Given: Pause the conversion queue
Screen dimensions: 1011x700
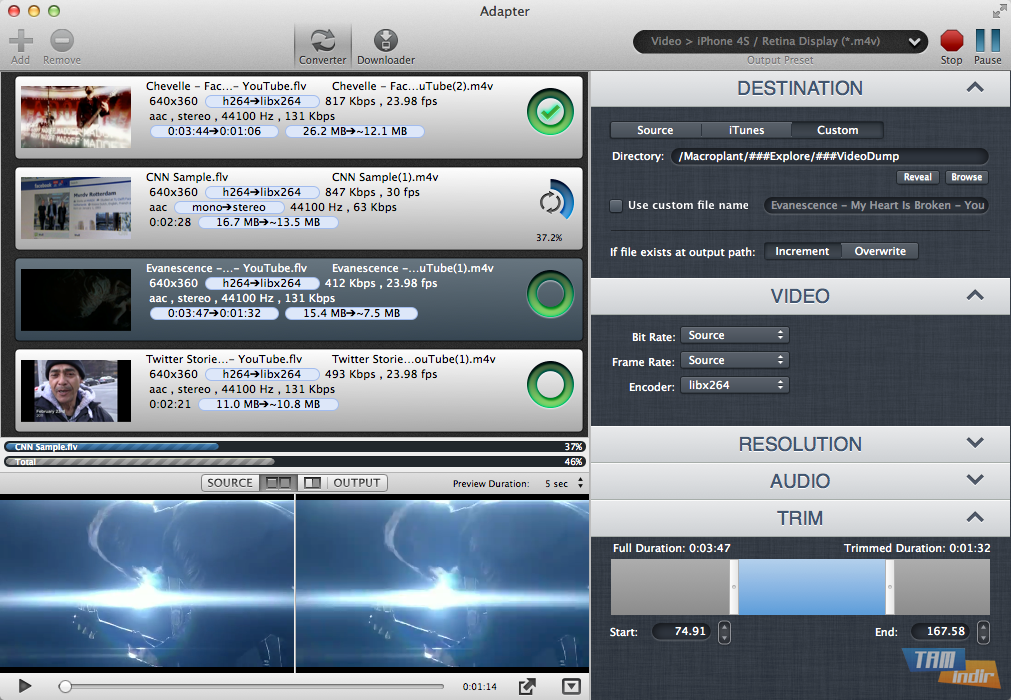Looking at the screenshot, I should click(x=988, y=41).
